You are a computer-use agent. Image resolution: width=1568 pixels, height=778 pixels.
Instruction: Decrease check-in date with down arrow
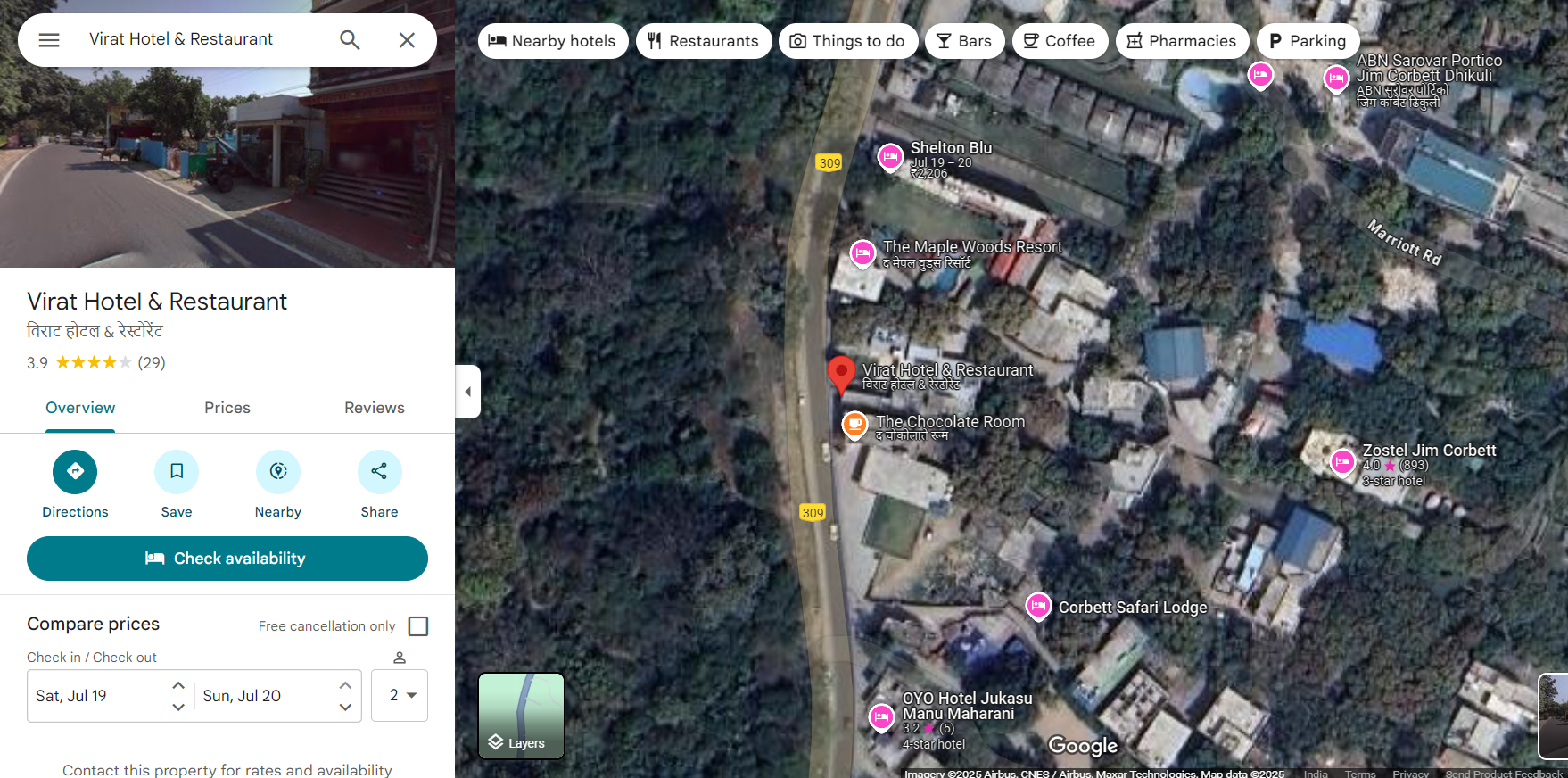coord(178,708)
